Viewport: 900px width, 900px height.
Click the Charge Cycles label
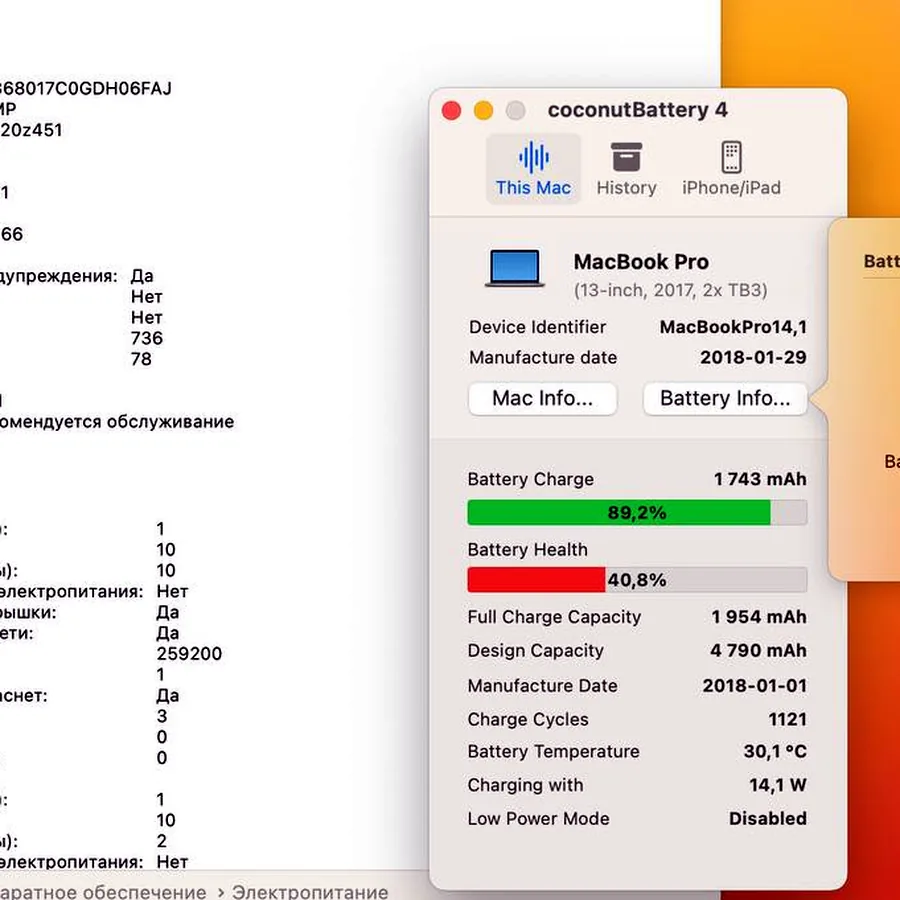click(x=528, y=720)
